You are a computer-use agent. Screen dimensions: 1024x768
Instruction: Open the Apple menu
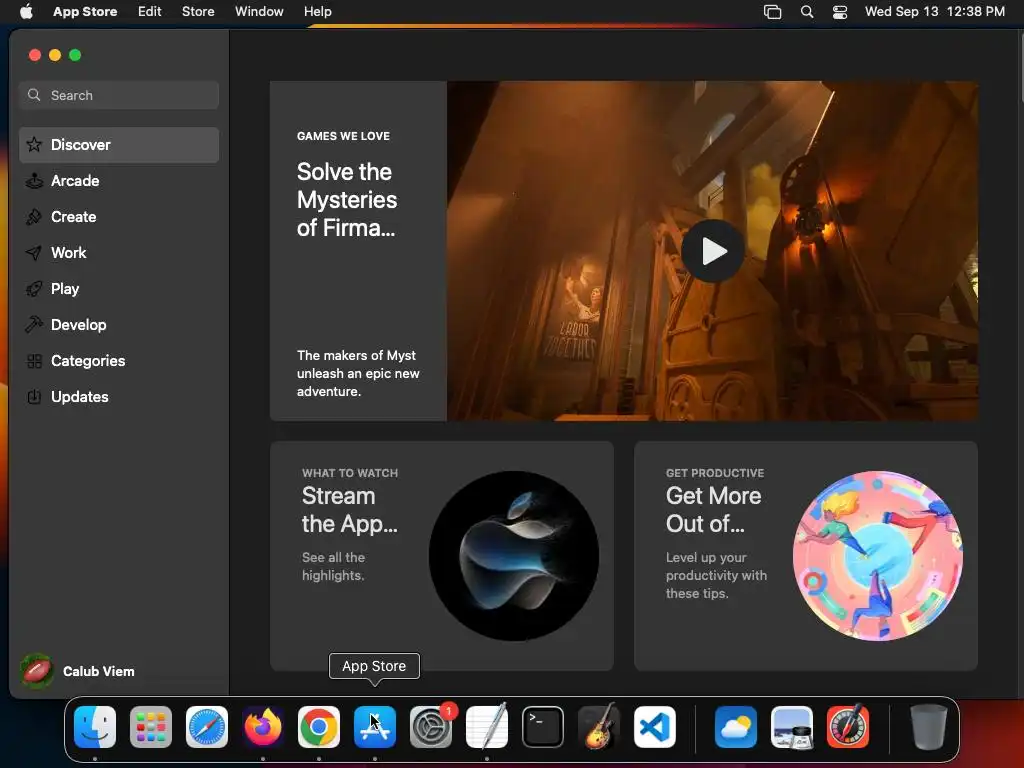26,12
